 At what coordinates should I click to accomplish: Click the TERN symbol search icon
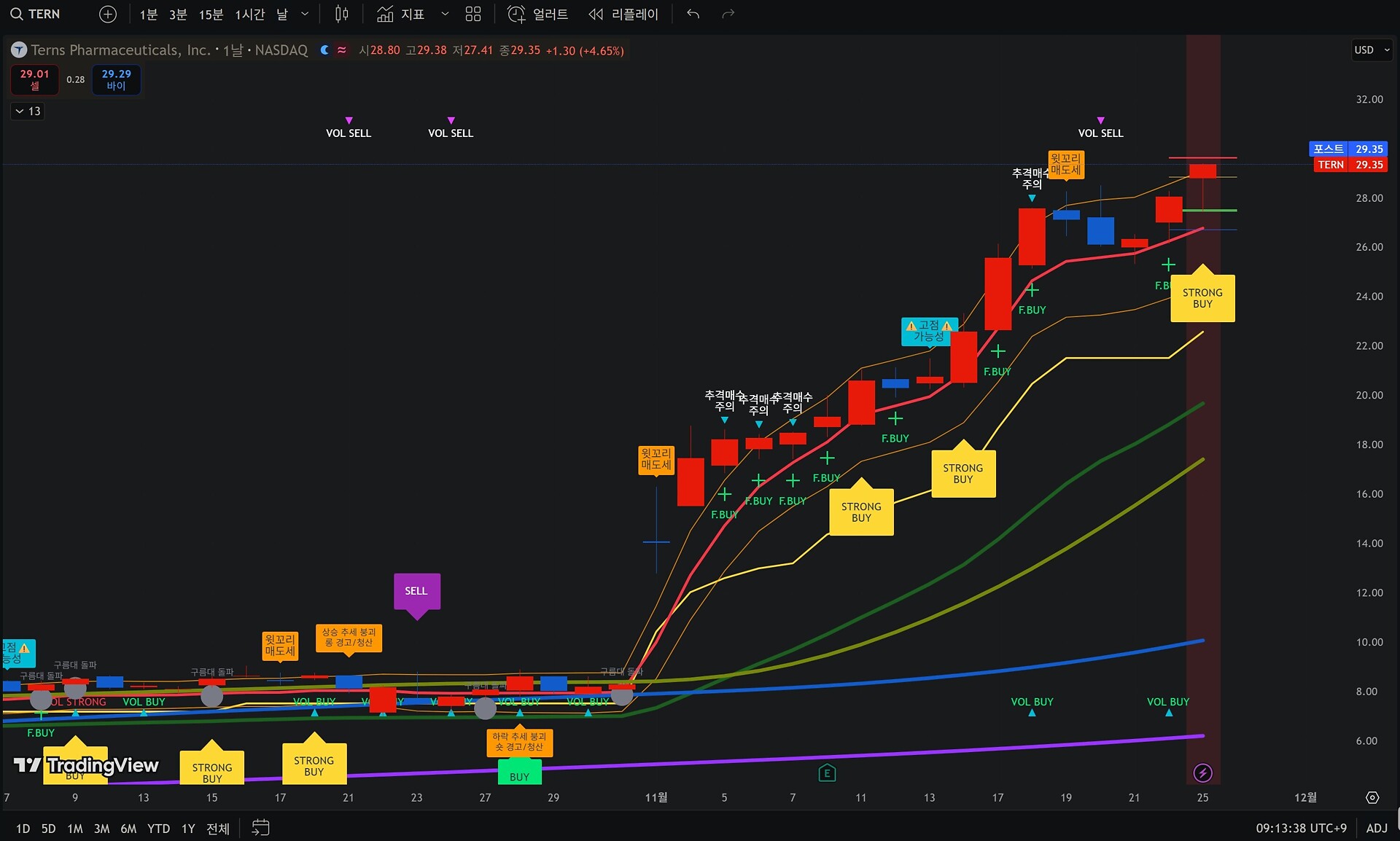(x=16, y=14)
